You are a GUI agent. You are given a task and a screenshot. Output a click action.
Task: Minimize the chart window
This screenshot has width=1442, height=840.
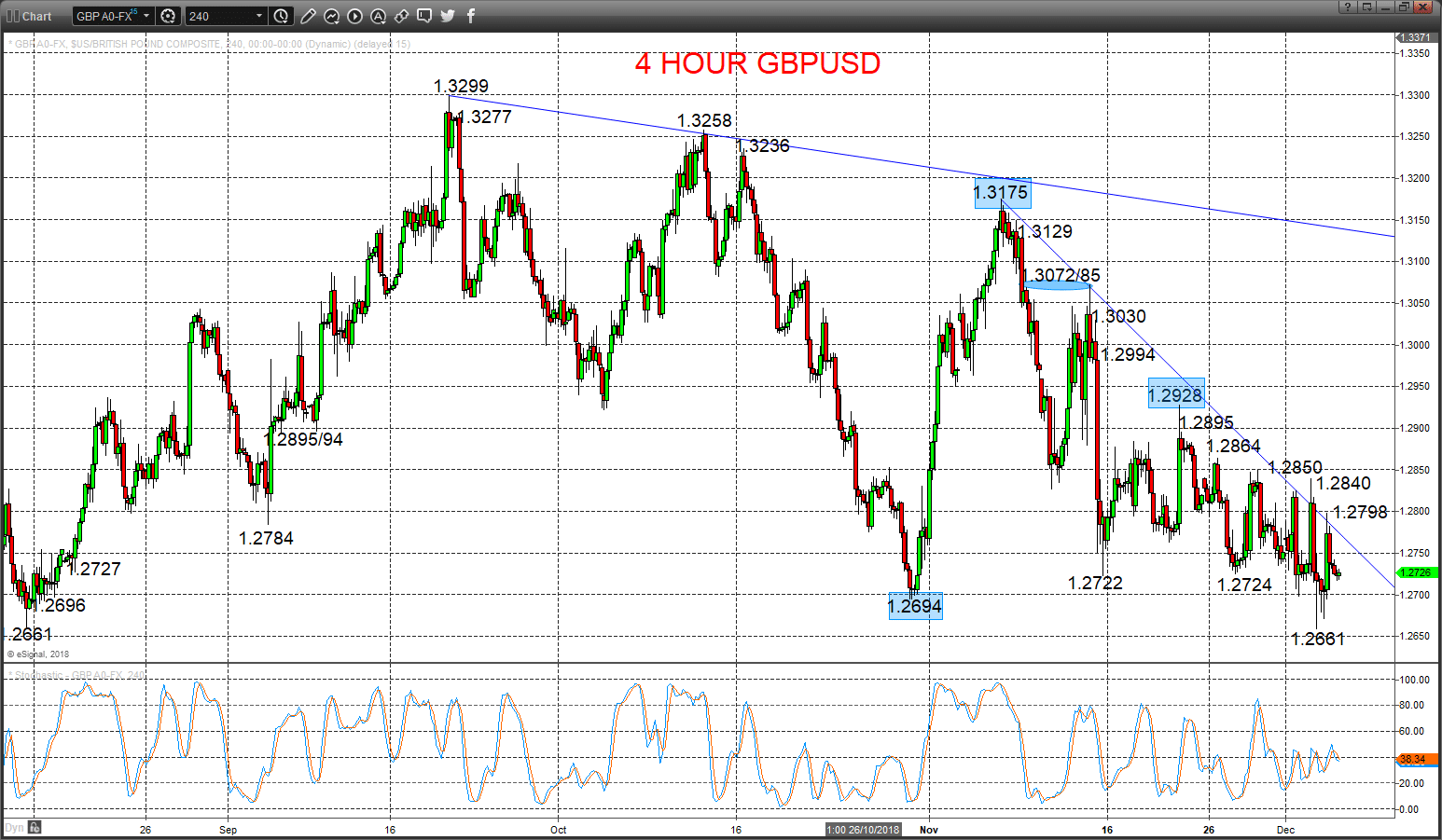pyautogui.click(x=1385, y=7)
